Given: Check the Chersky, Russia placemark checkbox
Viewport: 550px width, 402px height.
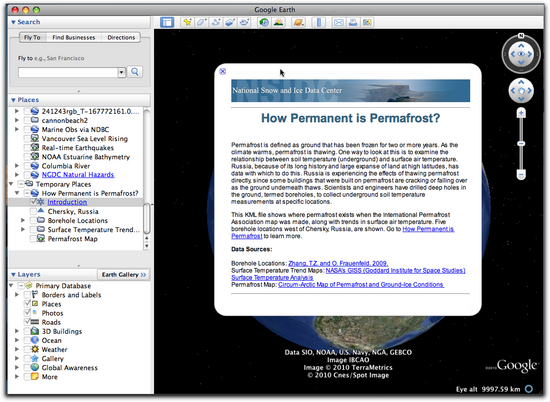Looking at the screenshot, I should coord(33,211).
